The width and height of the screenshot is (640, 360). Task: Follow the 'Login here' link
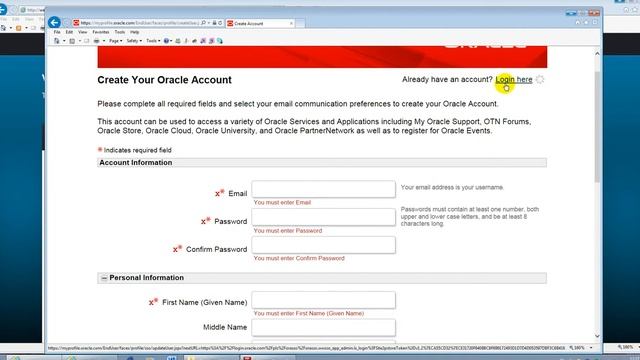pos(514,80)
